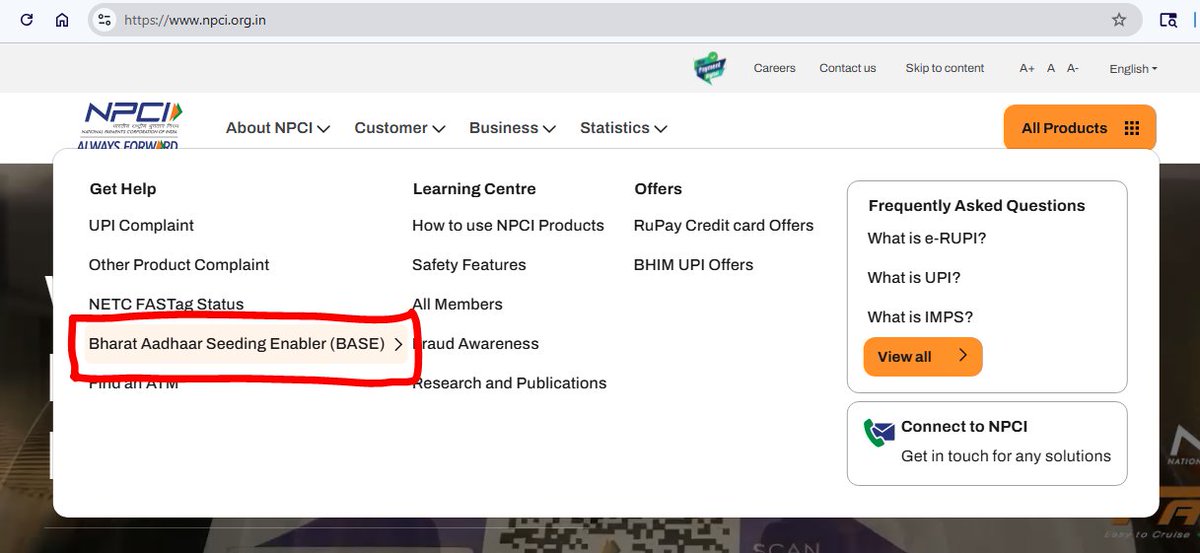This screenshot has width=1200, height=553.
Task: Expand the Business menu
Action: 512,128
